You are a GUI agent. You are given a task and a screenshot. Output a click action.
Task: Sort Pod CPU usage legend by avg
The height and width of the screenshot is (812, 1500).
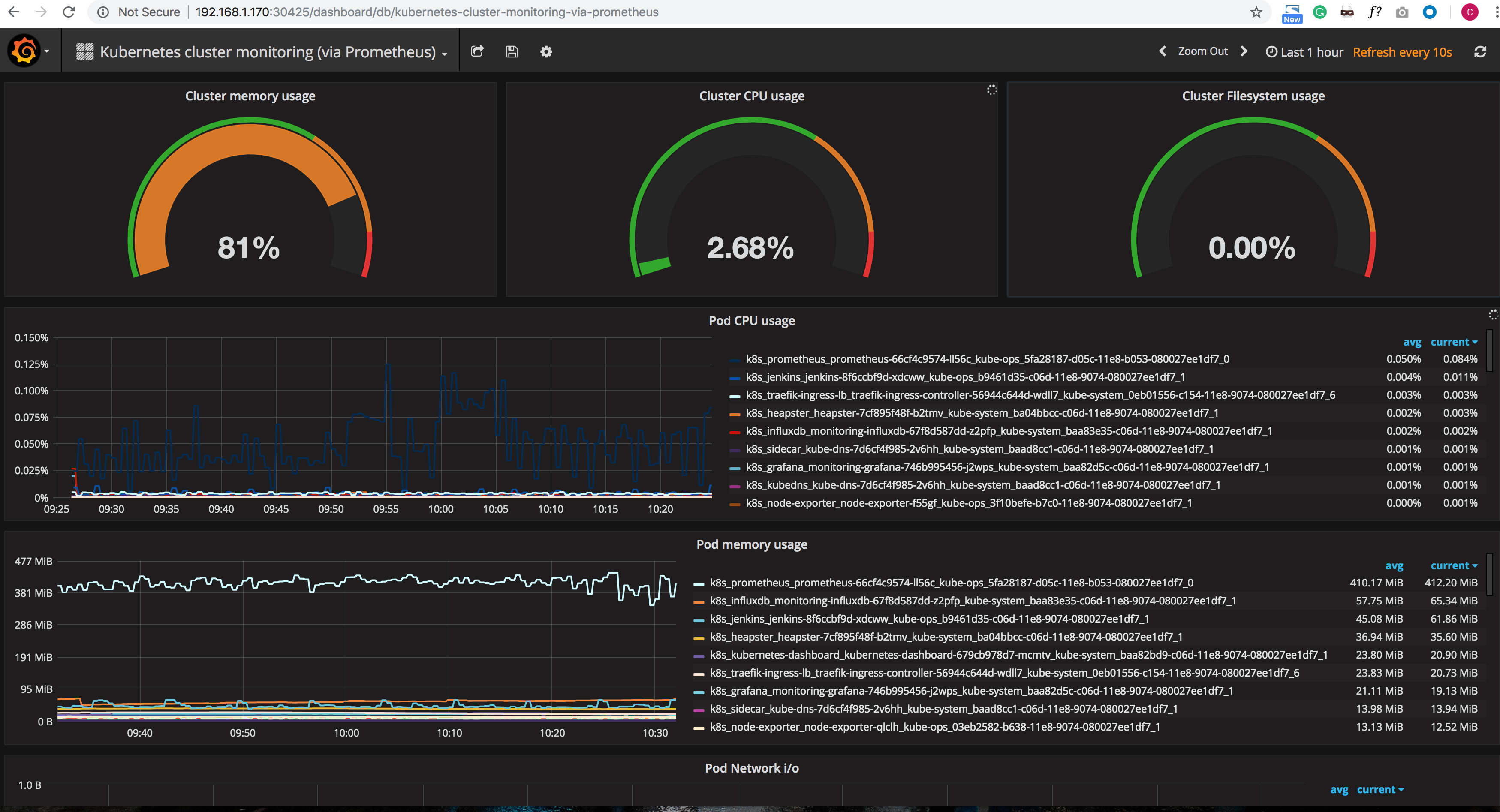pyautogui.click(x=1412, y=342)
